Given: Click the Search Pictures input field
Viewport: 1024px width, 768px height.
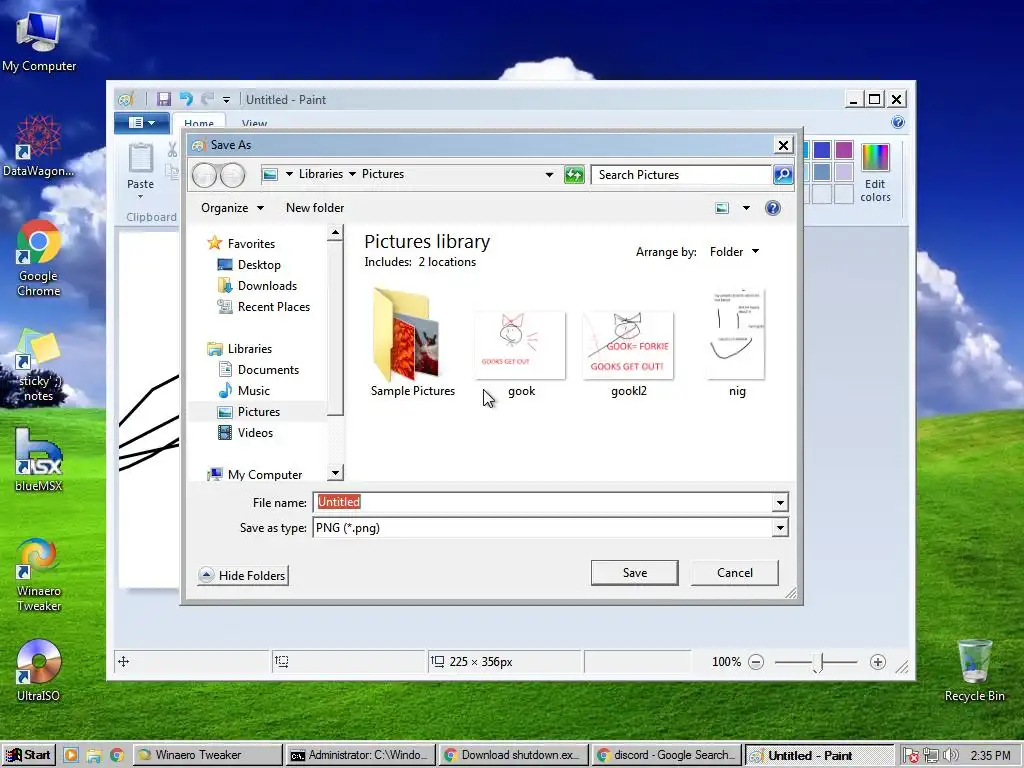Looking at the screenshot, I should (x=681, y=174).
